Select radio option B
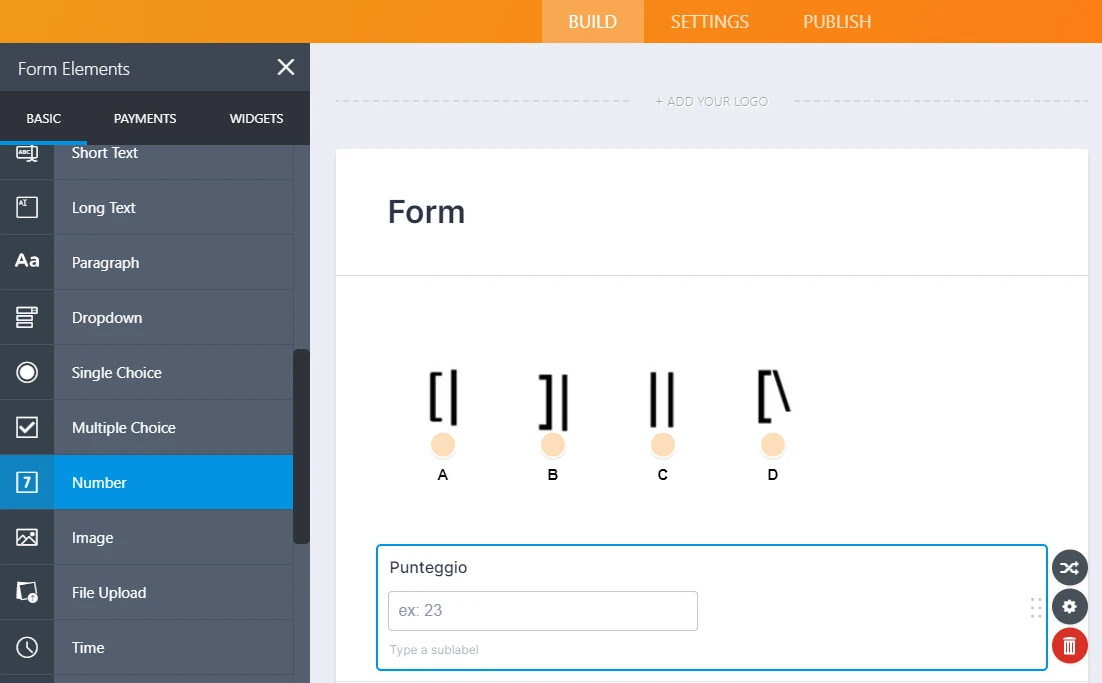 [x=553, y=445]
